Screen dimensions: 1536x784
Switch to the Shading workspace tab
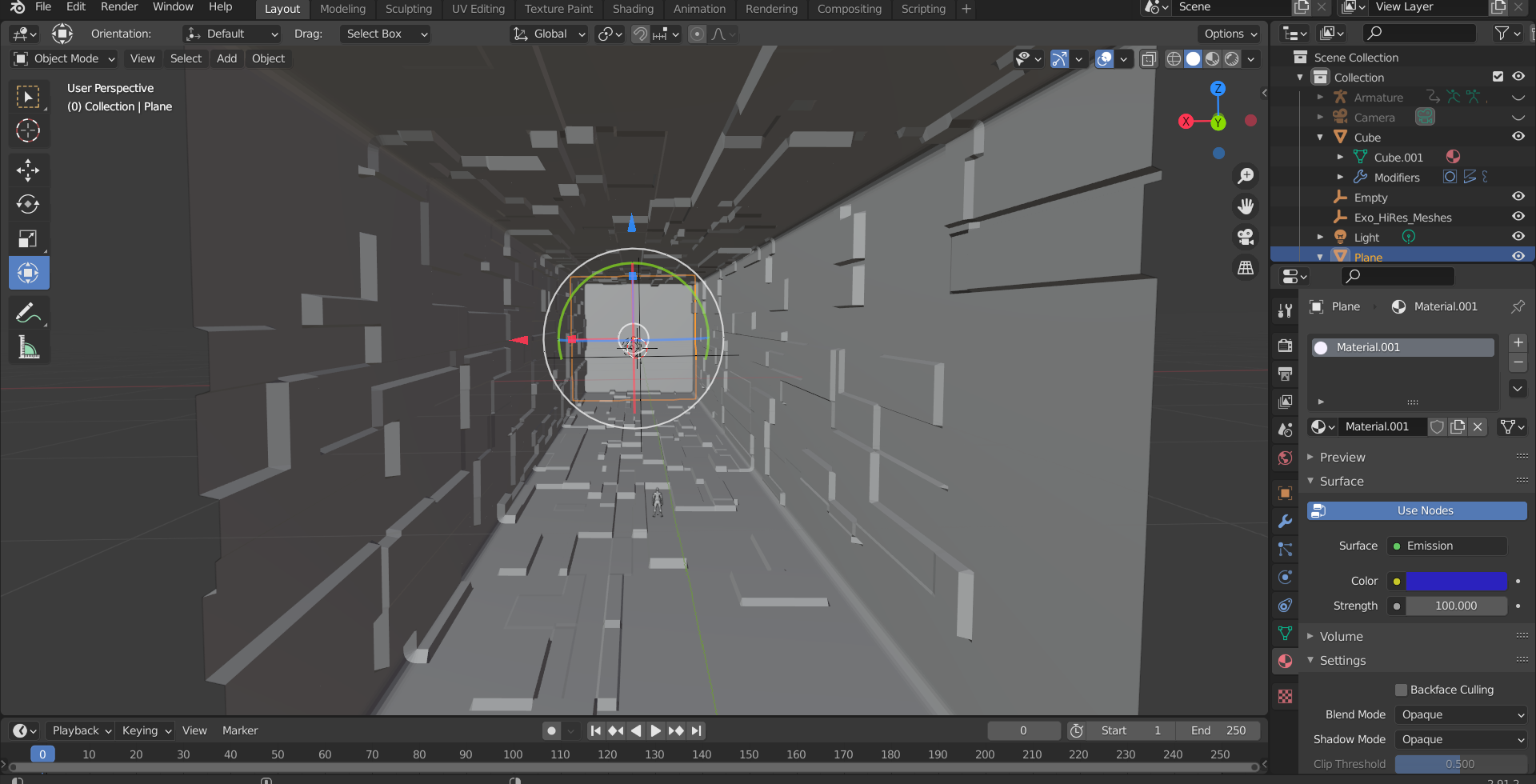point(633,9)
